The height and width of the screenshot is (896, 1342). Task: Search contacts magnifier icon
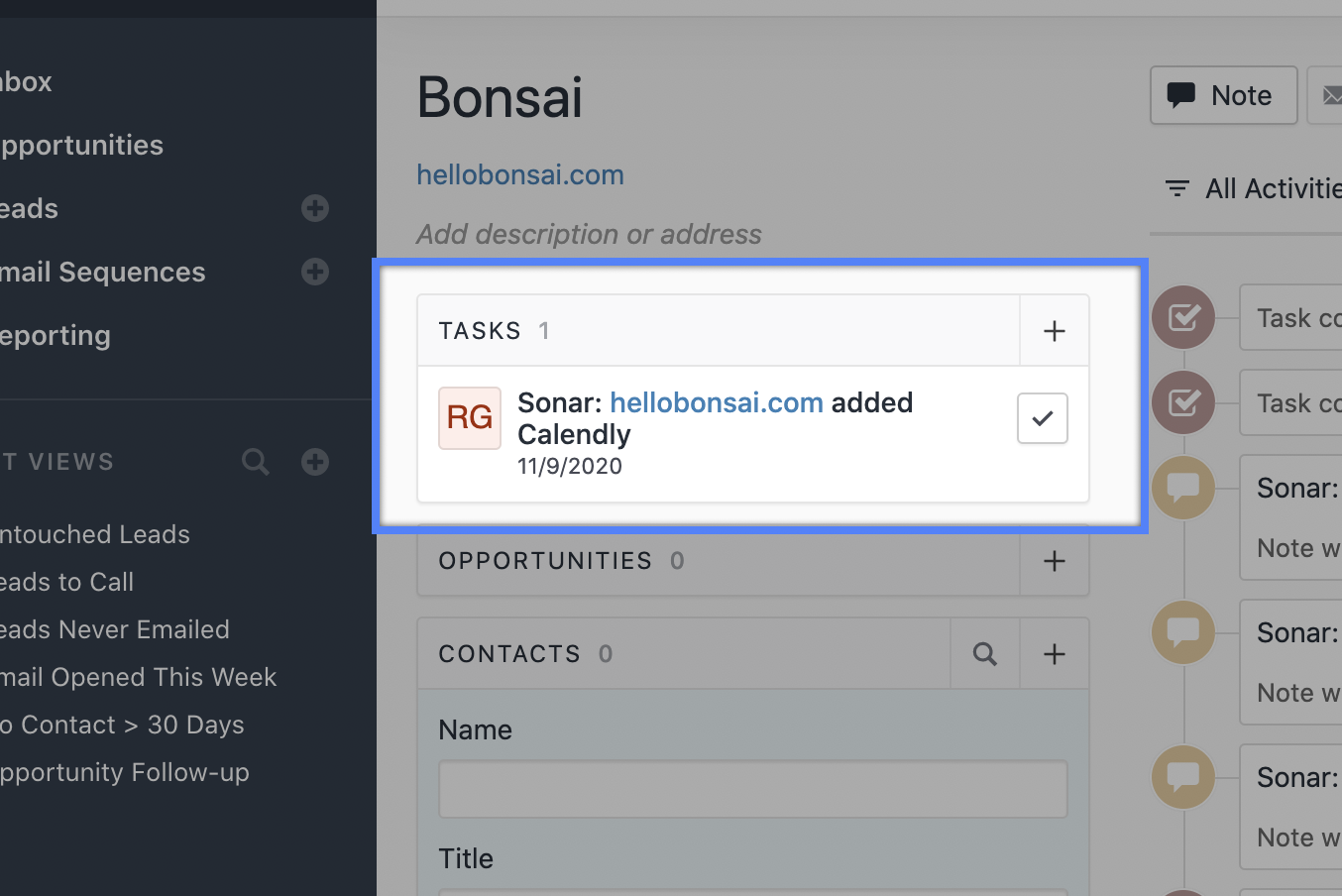[985, 654]
